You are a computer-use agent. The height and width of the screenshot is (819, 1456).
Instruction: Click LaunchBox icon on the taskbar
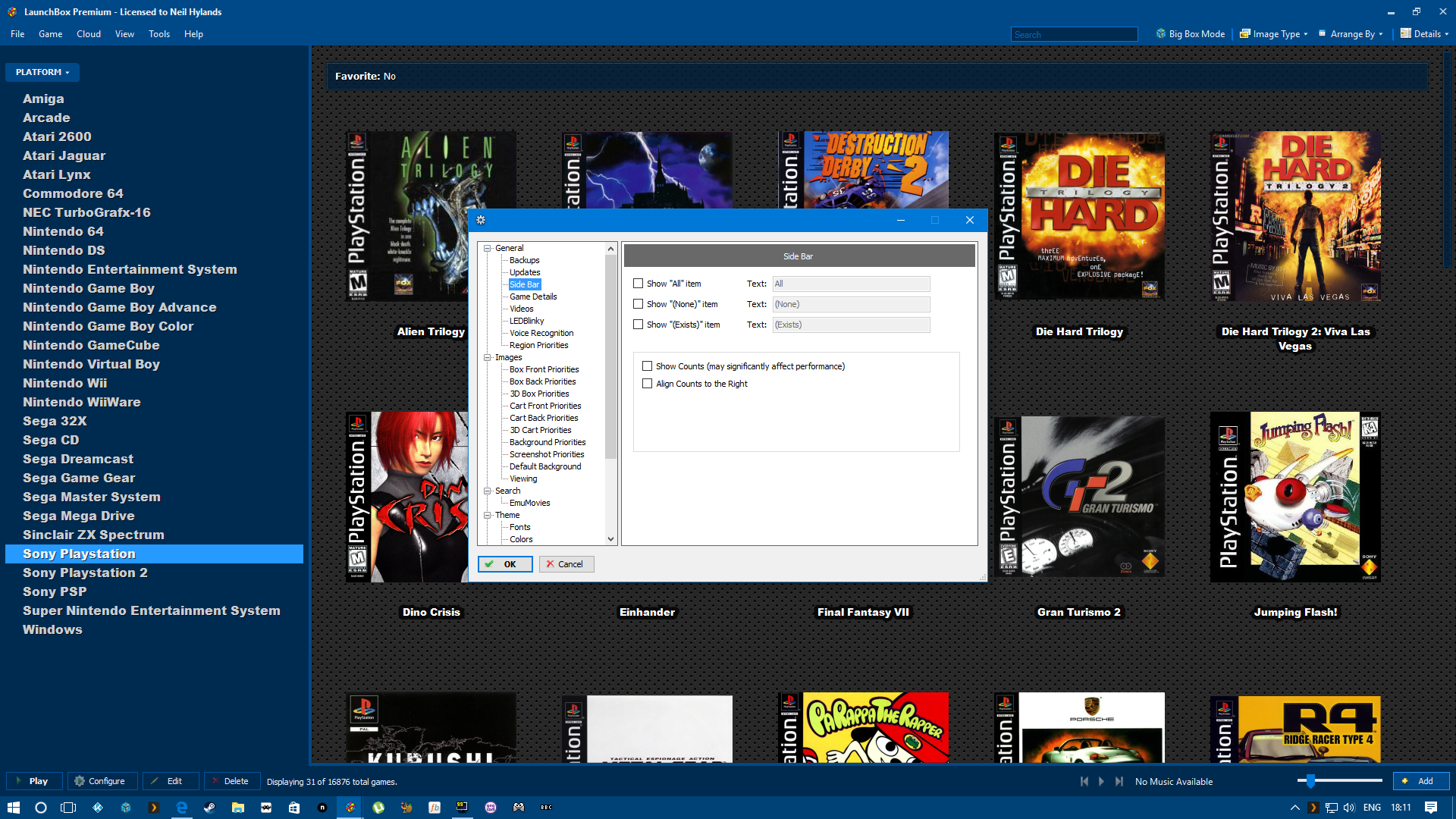pos(350,808)
